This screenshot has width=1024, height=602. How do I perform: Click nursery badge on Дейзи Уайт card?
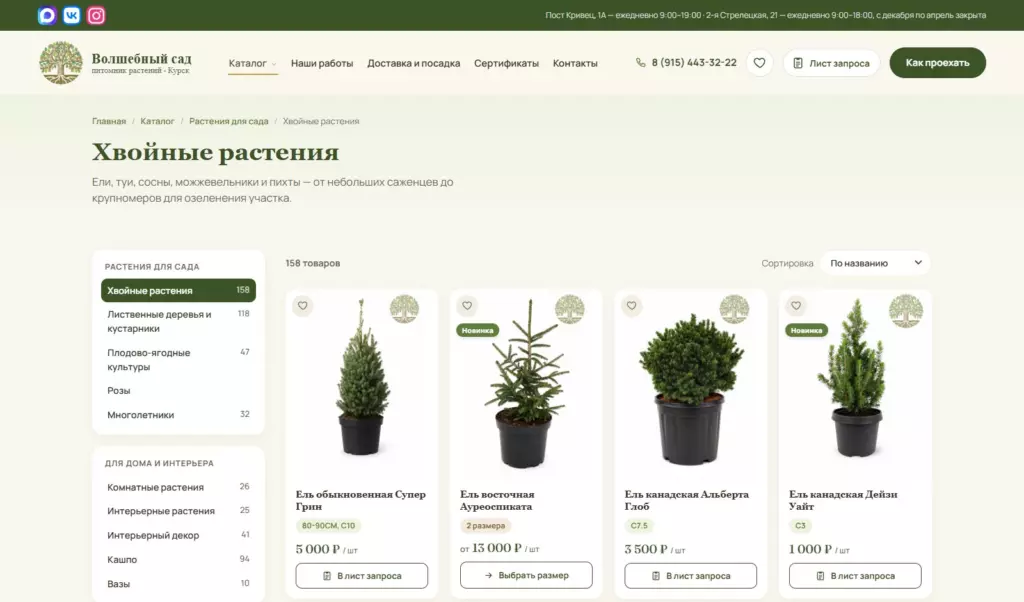click(906, 310)
